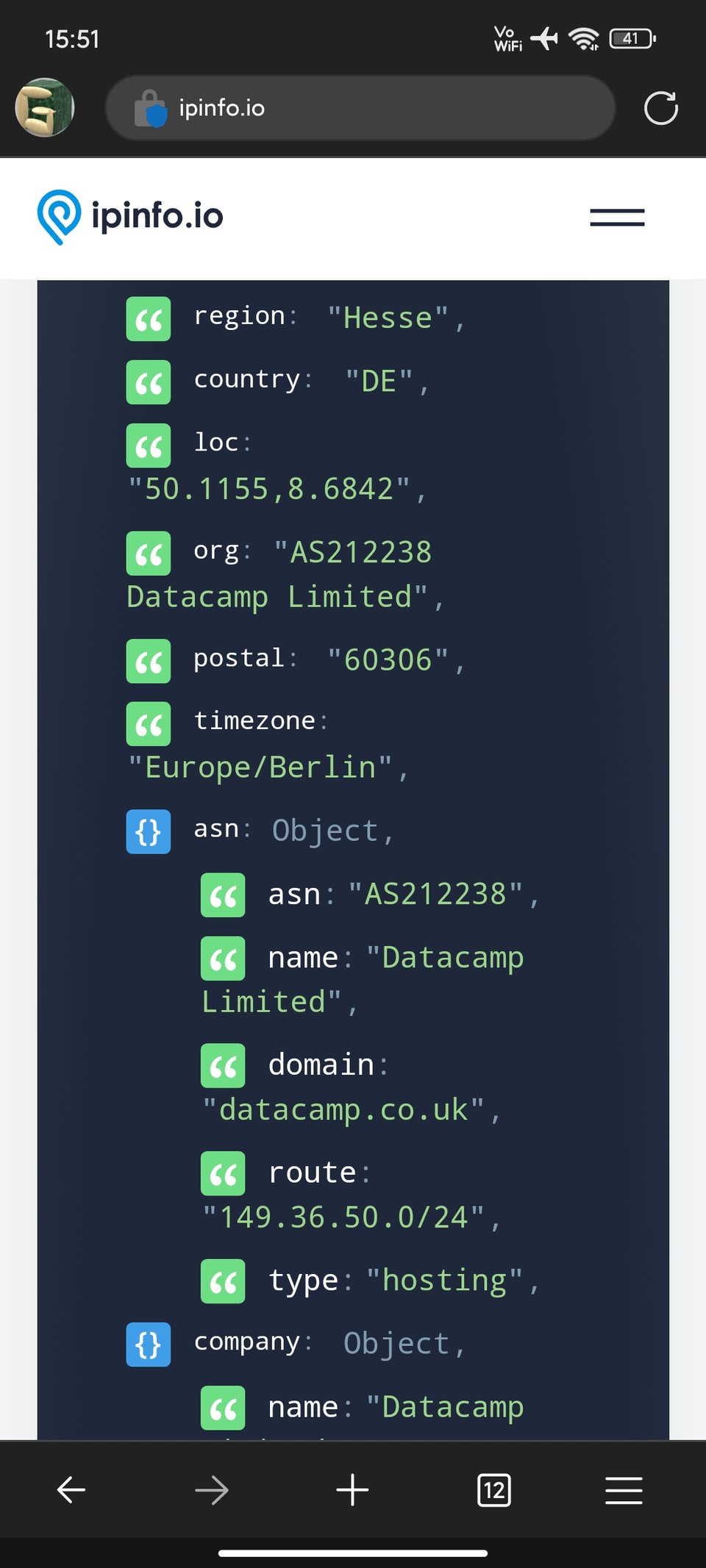Tap the "datacamp.co.uk" domain value
This screenshot has width=706, height=1568.
pos(343,1110)
